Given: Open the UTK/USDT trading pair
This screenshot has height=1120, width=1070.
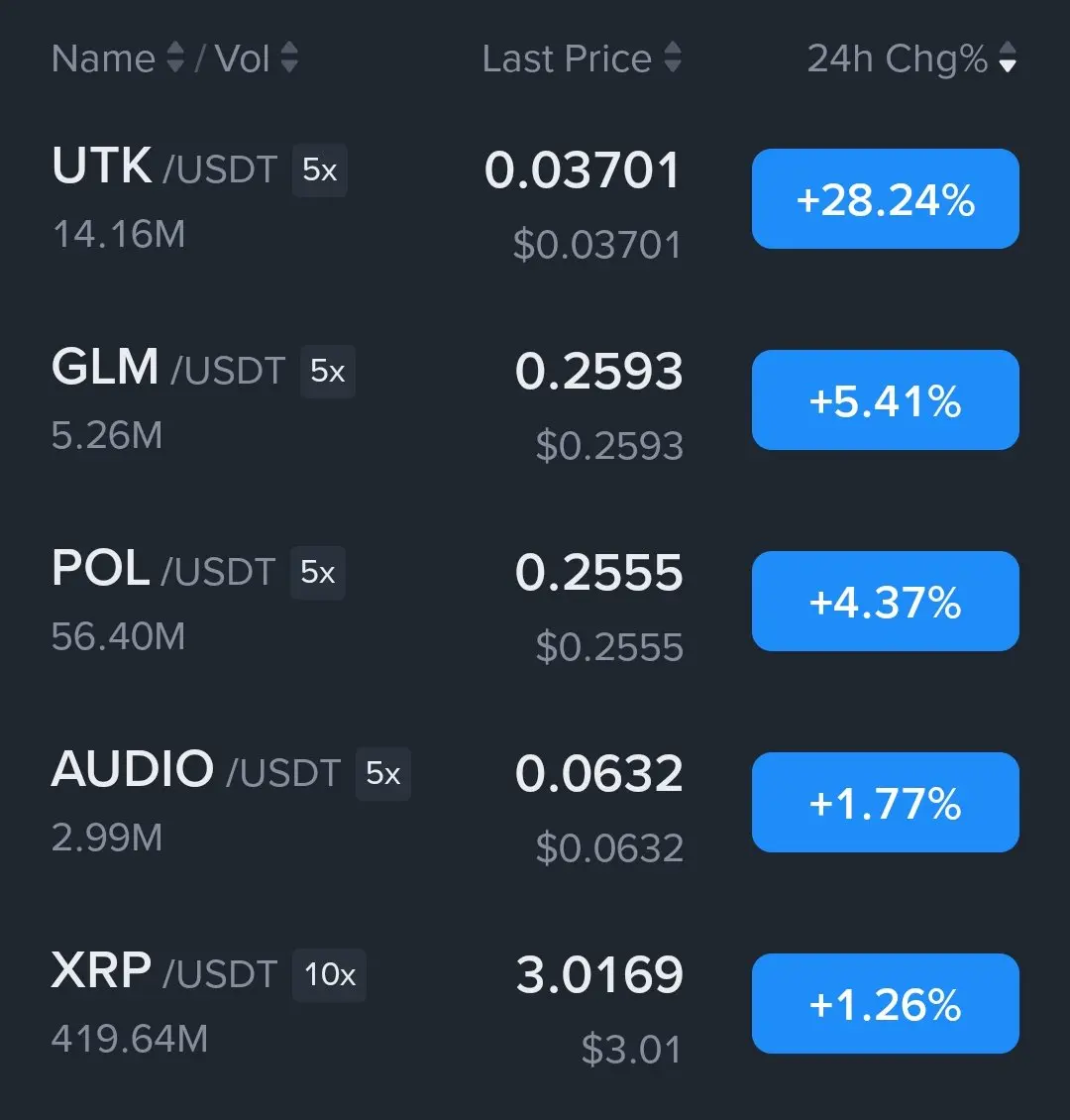Looking at the screenshot, I should pos(164,168).
